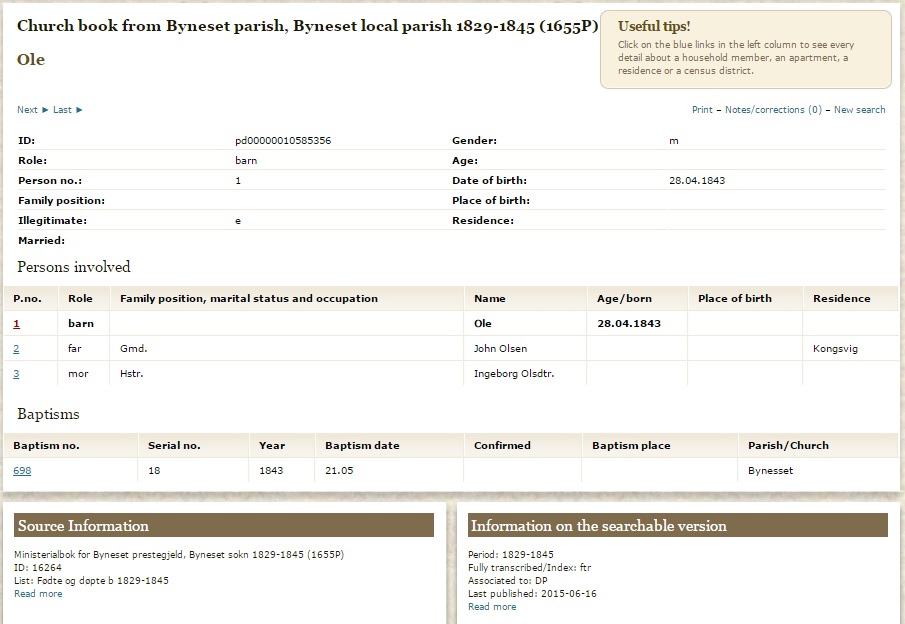Click the Persons involved heading
This screenshot has height=624, width=905.
tap(74, 267)
